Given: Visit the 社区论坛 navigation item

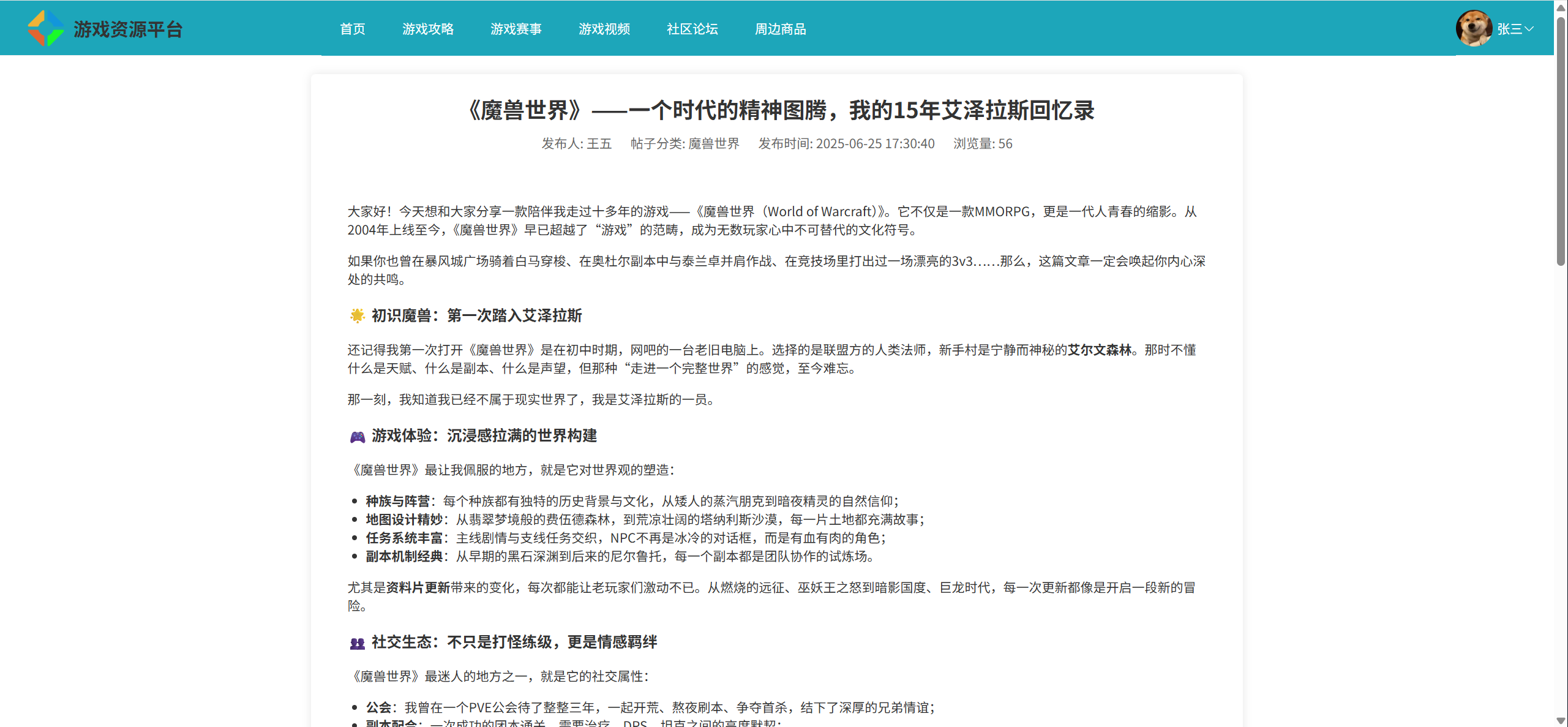Looking at the screenshot, I should [x=692, y=29].
